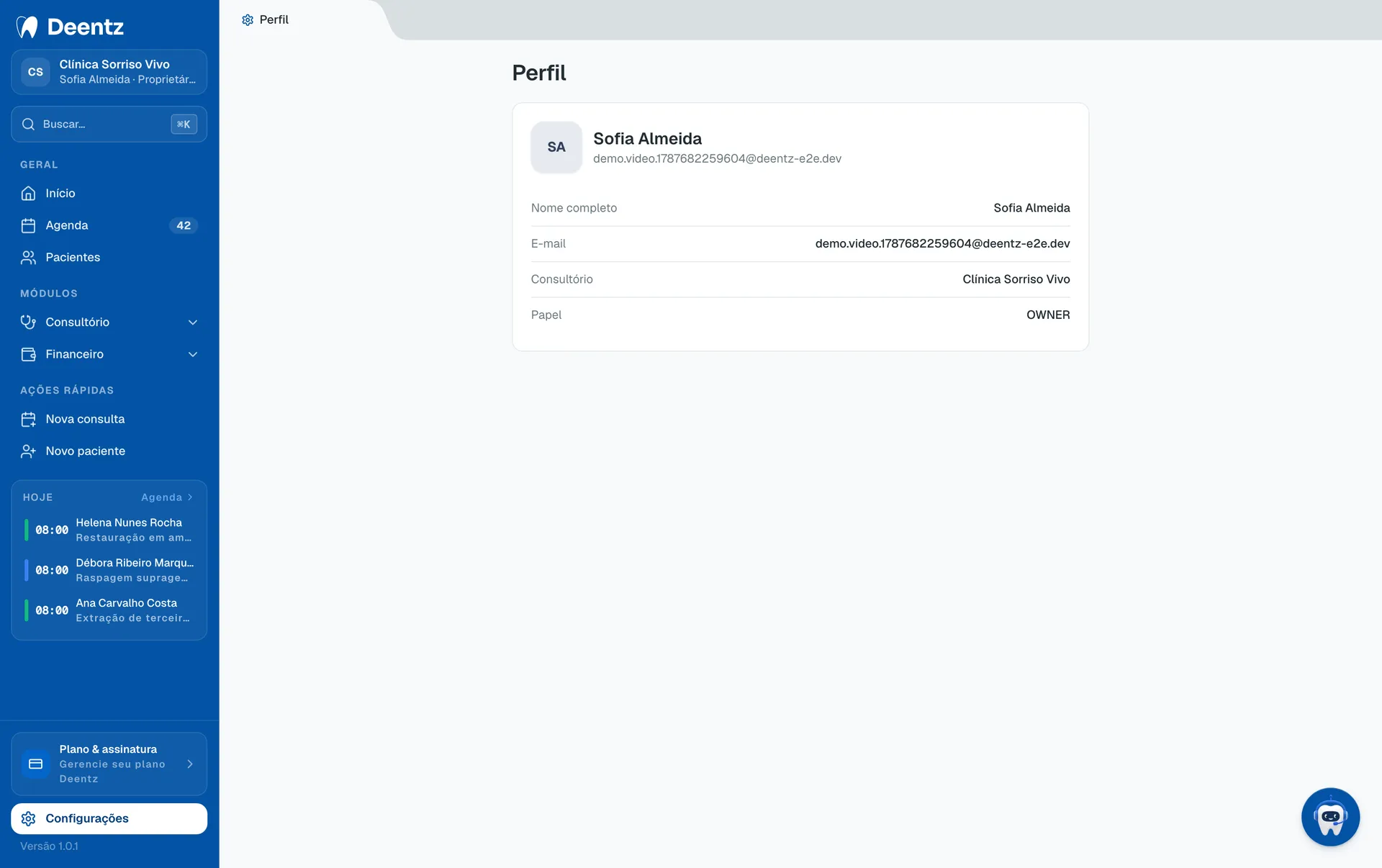Screen dimensions: 1382x868
Task: Click the Sofia Almeida profile heading
Action: [647, 138]
